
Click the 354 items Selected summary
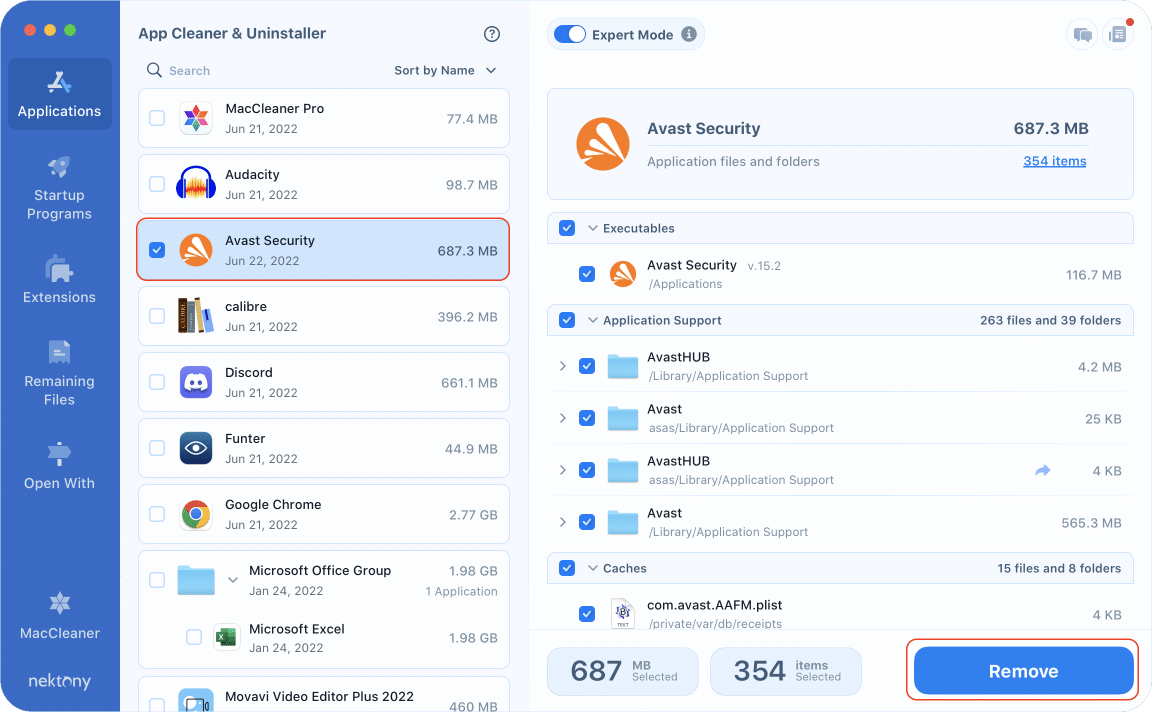(786, 671)
